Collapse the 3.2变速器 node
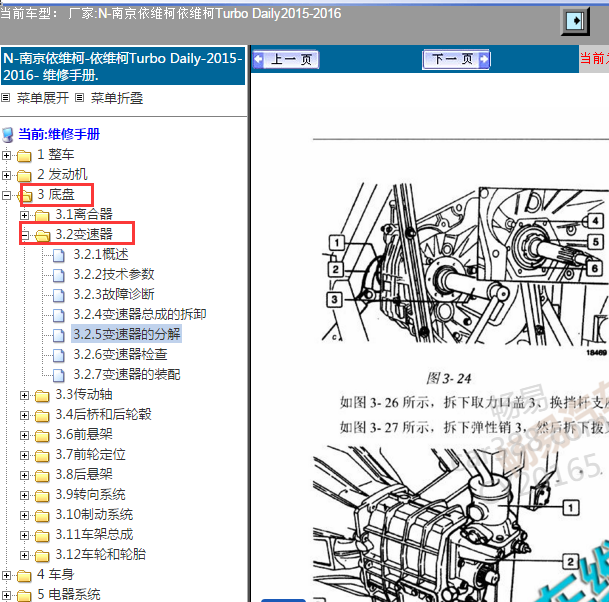Image resolution: width=609 pixels, height=602 pixels. 24,235
